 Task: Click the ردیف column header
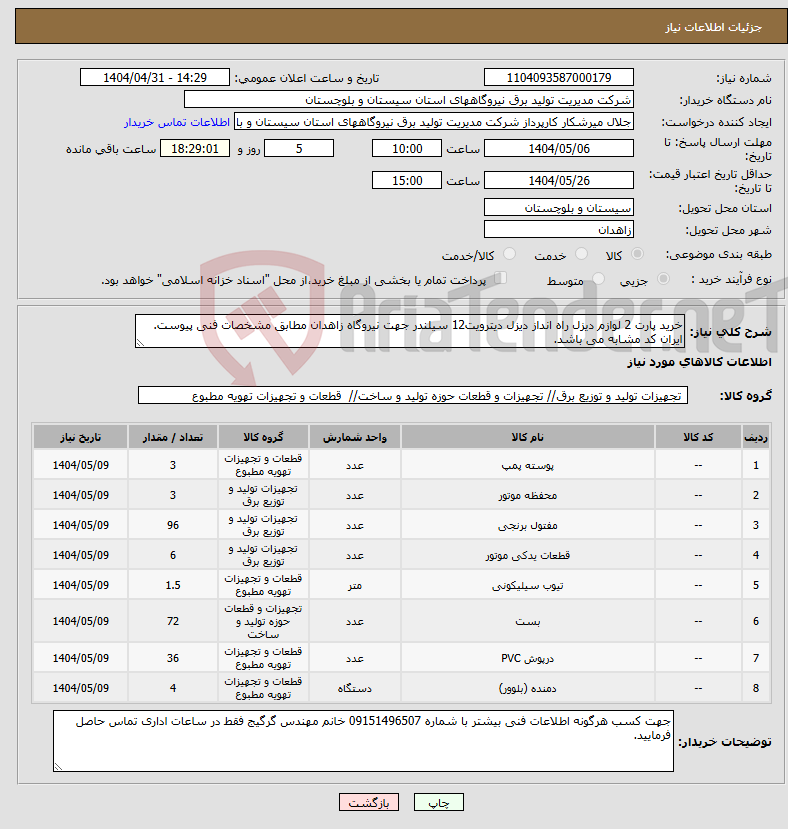pos(756,437)
